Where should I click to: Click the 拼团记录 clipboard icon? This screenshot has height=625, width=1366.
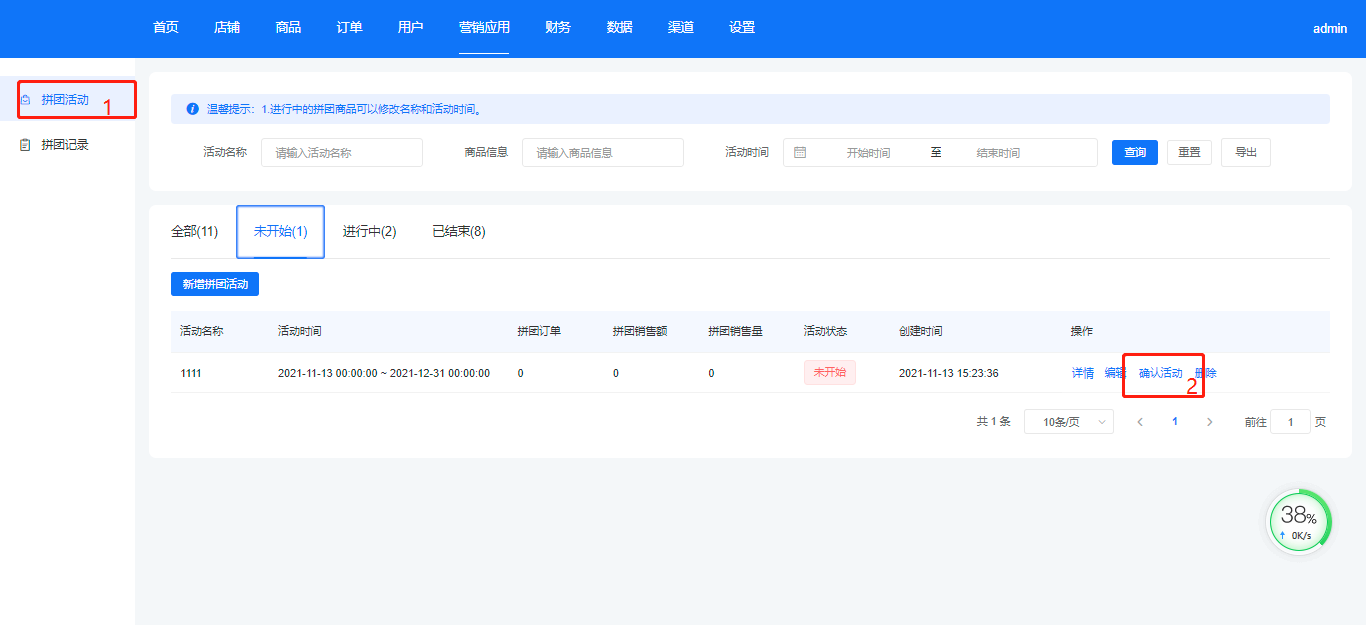[x=26, y=145]
